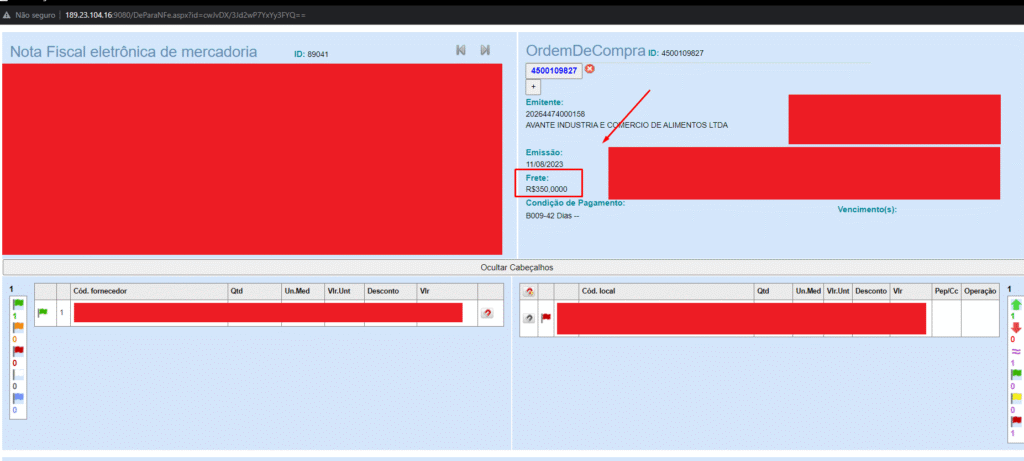The height and width of the screenshot is (461, 1024).
Task: Click the header icon in purchase order table
Action: pos(529,291)
